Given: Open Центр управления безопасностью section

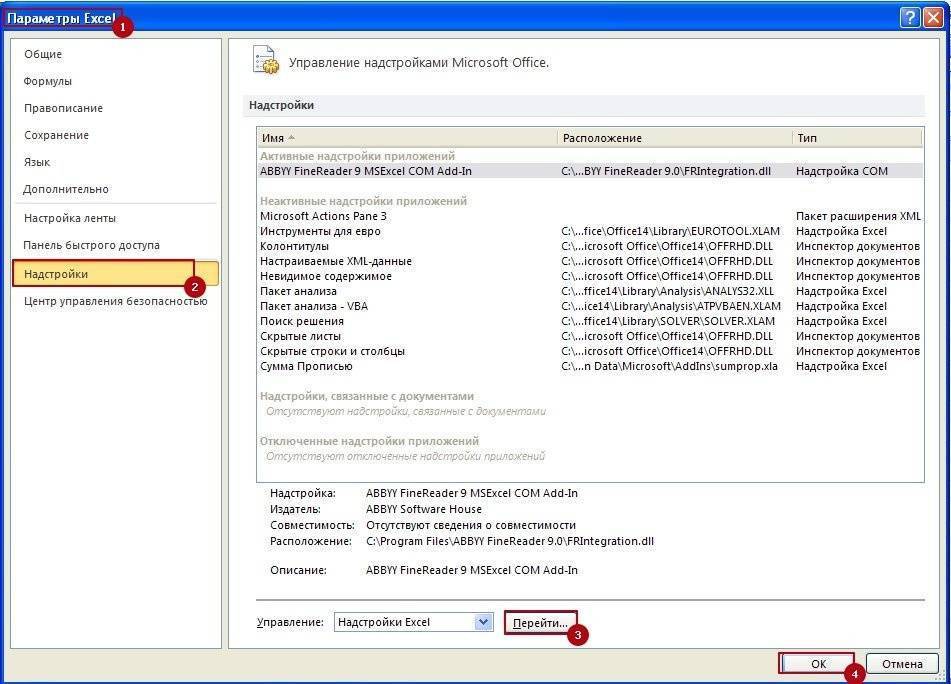Looking at the screenshot, I should 115,301.
